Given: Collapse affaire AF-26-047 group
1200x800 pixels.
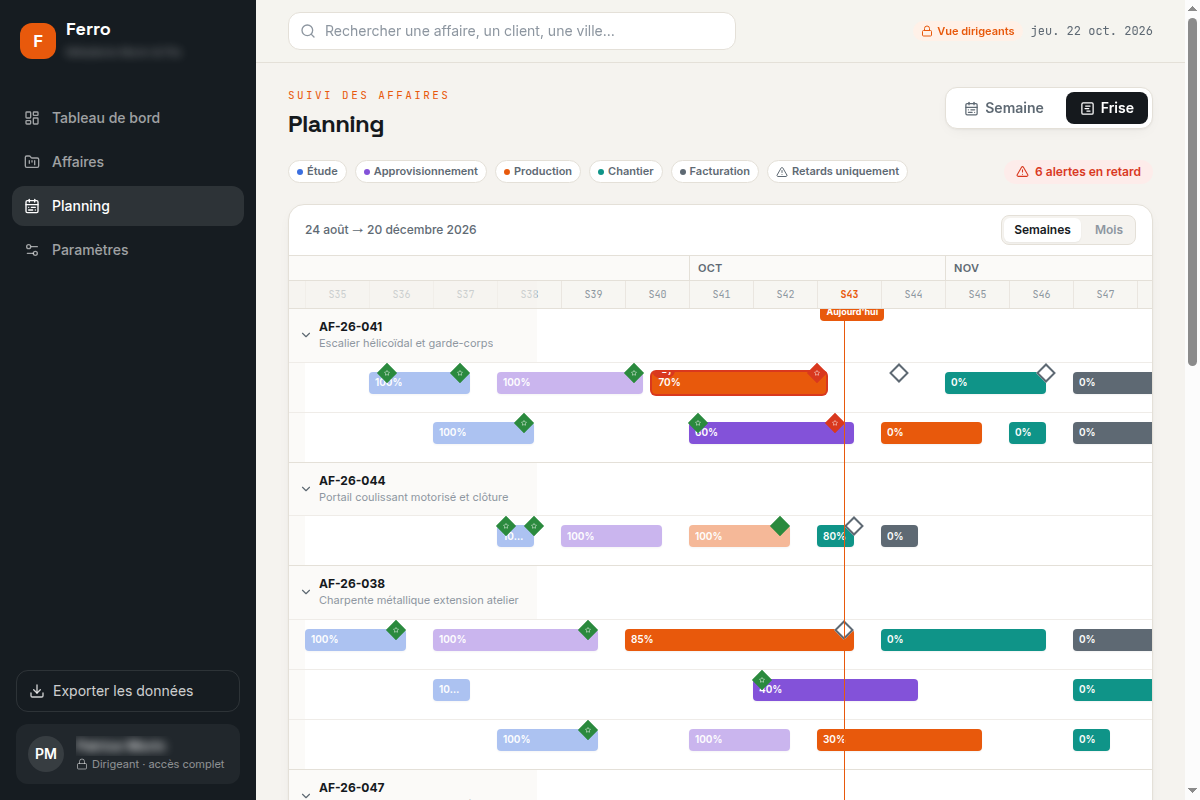Looking at the screenshot, I should coord(306,794).
